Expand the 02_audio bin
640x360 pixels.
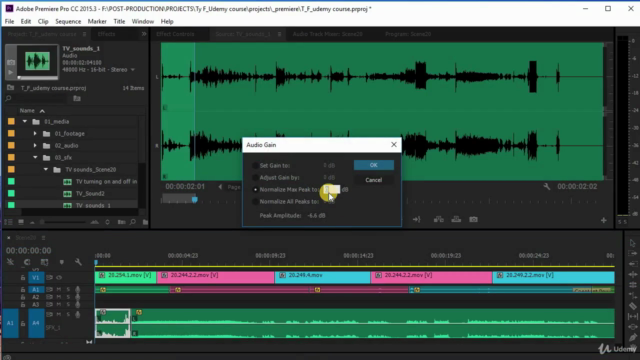35,145
